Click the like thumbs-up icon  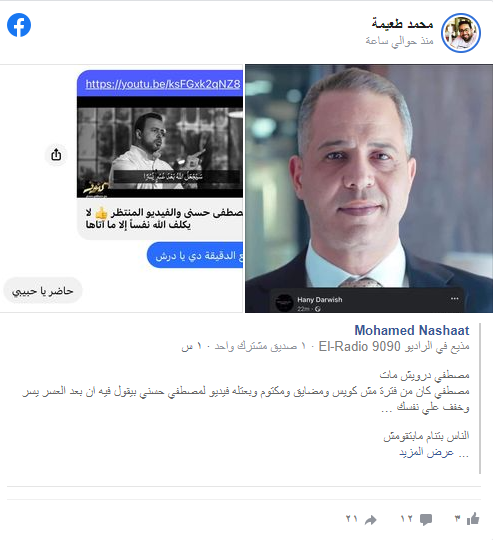click(x=473, y=518)
